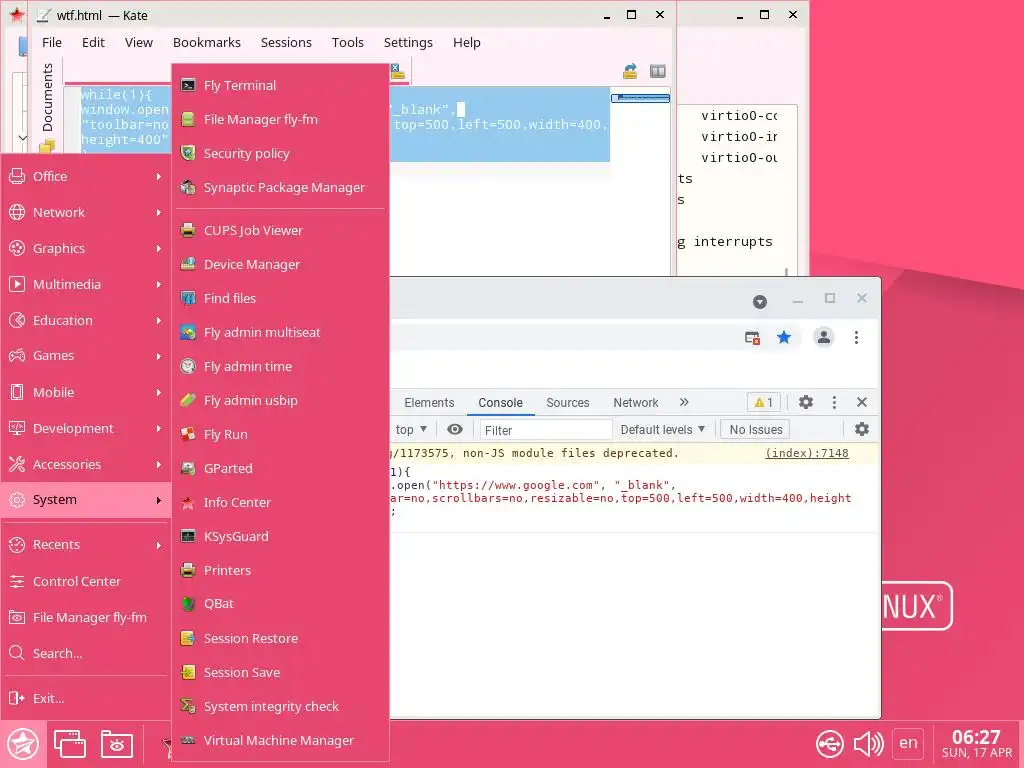Viewport: 1024px width, 768px height.
Task: Expand the Multimedia category
Action: click(86, 284)
